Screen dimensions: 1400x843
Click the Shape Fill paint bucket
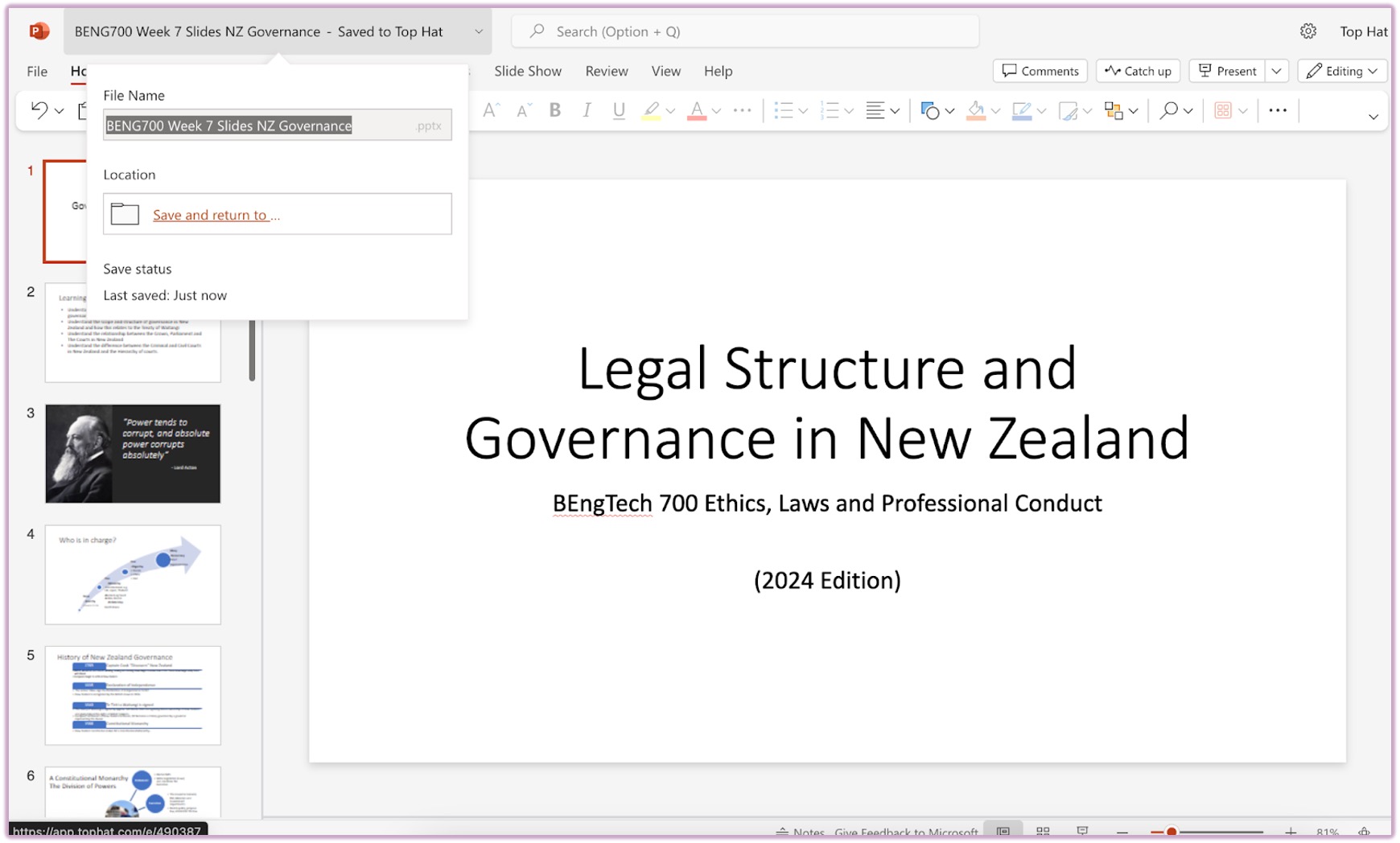976,111
